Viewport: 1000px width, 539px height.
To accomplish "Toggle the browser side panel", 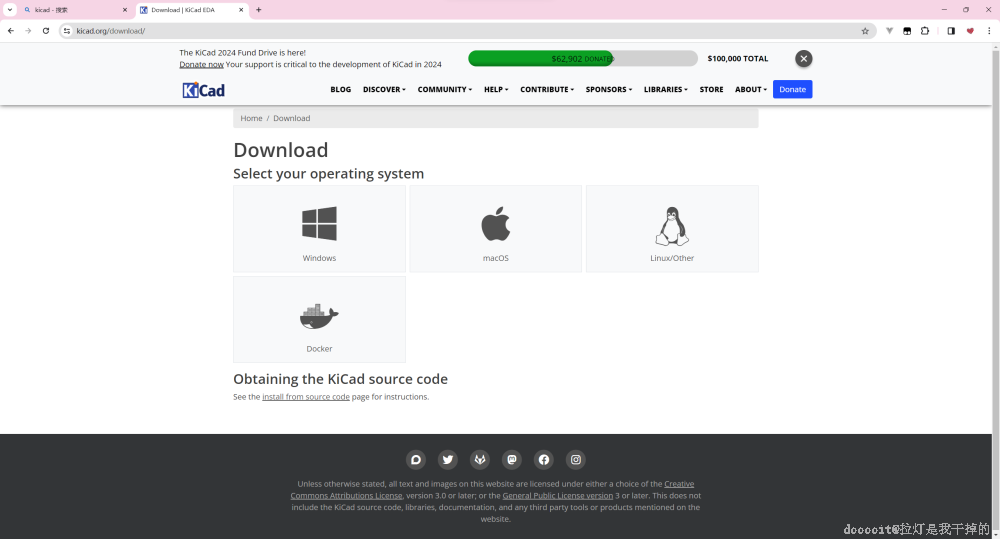I will coord(951,31).
